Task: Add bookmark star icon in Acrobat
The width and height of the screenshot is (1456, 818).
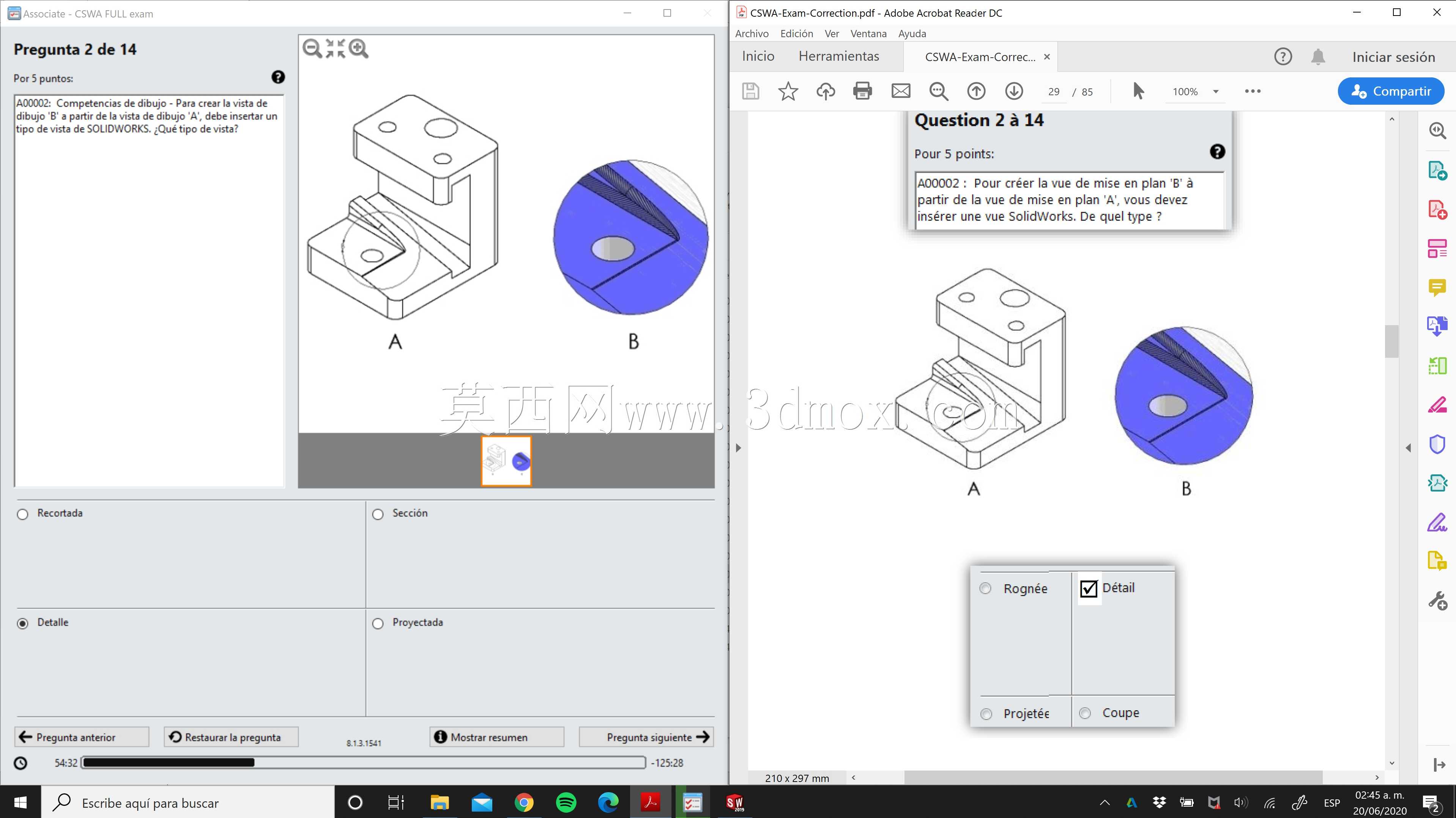Action: pos(788,91)
